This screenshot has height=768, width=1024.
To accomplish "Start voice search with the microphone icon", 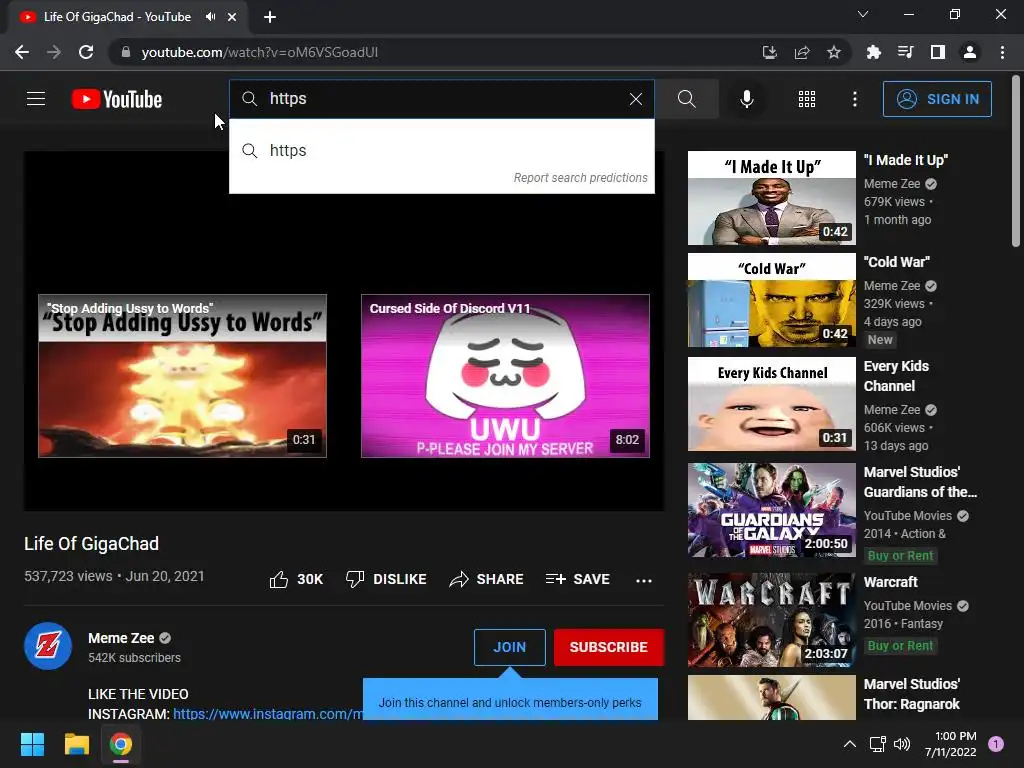I will (746, 99).
